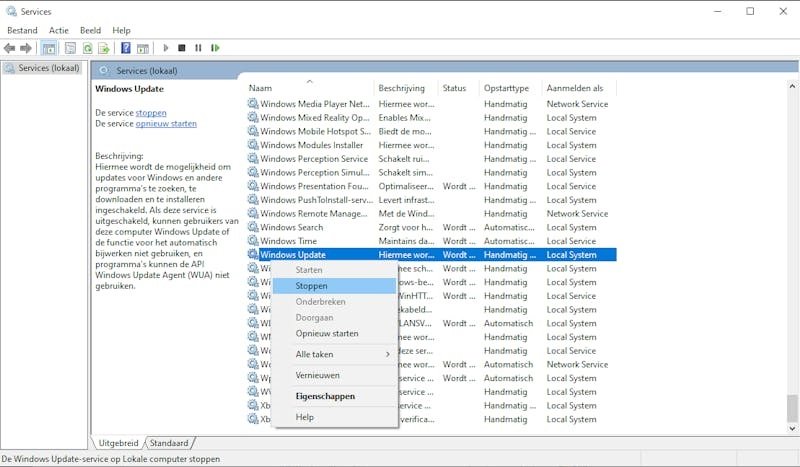Open Eigenschappen from the context menu
This screenshot has height=467, width=800.
334,396
